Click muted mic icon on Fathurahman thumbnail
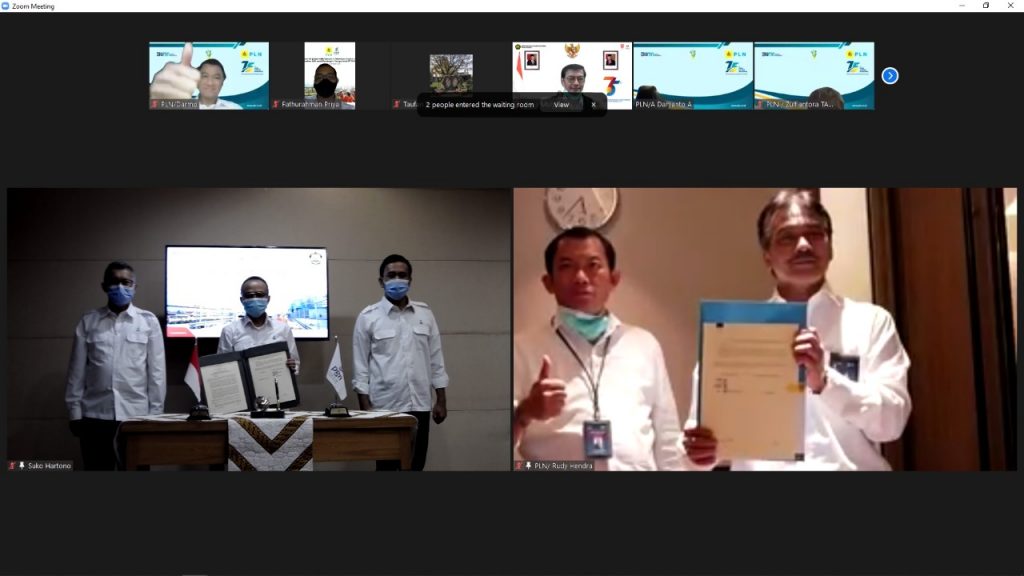Viewport: 1024px width, 576px height. pos(276,104)
